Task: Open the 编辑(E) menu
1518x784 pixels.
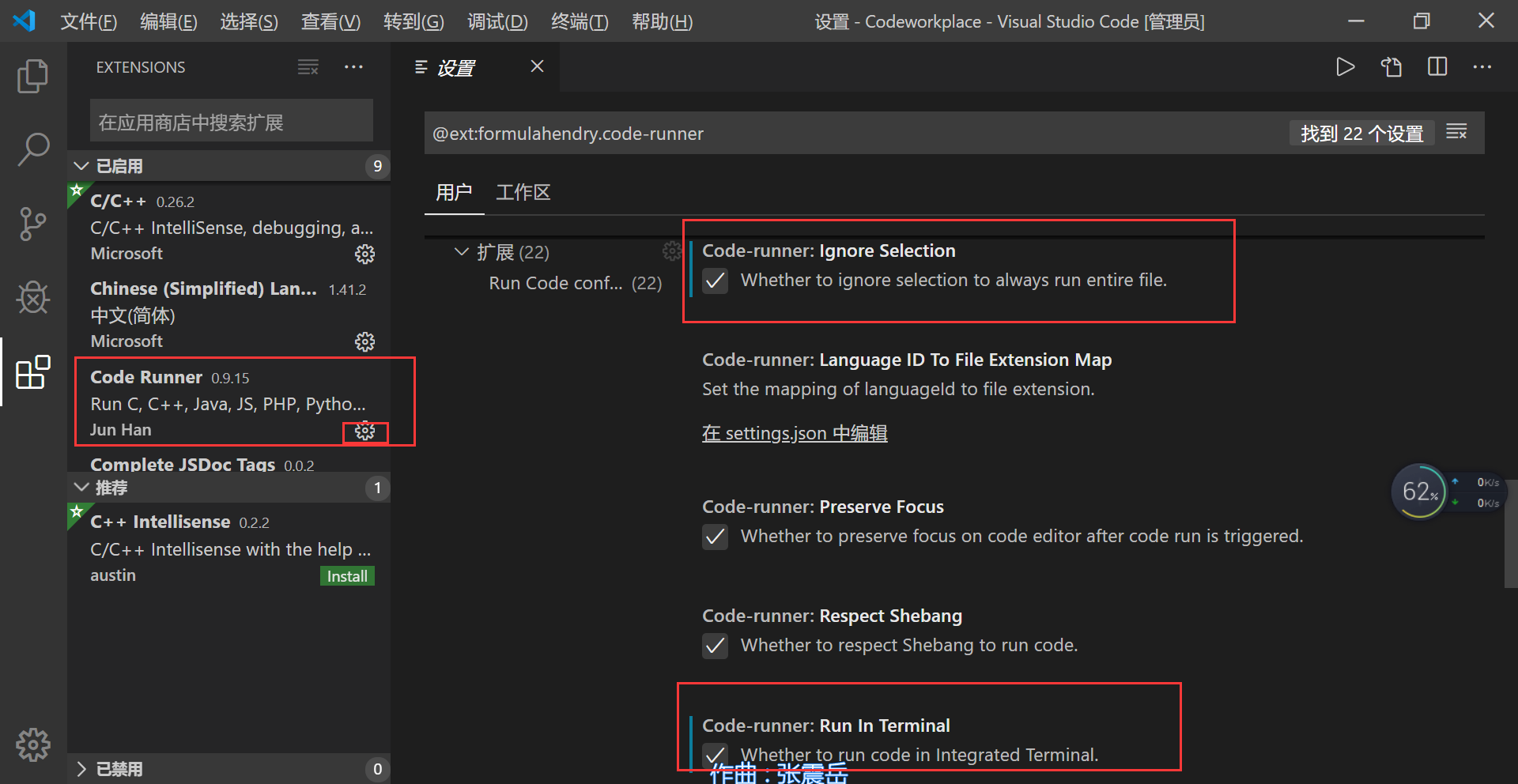Action: pyautogui.click(x=168, y=21)
